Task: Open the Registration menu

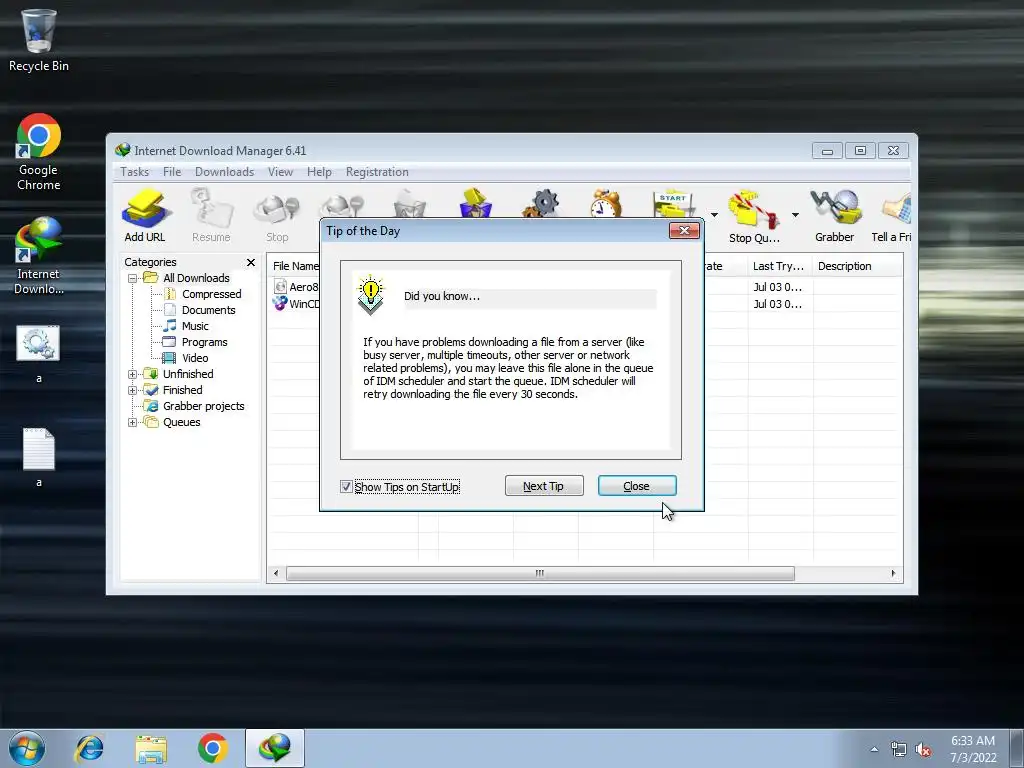Action: pyautogui.click(x=377, y=172)
